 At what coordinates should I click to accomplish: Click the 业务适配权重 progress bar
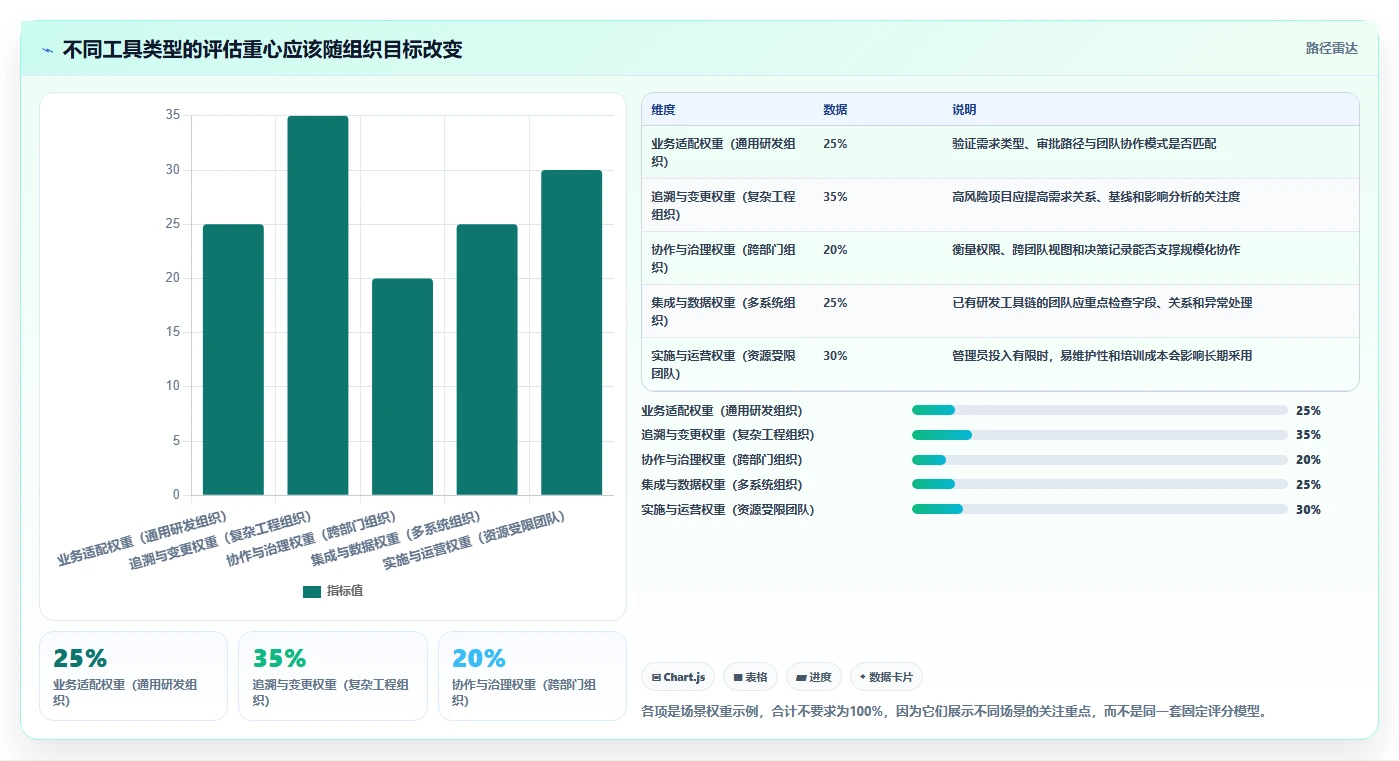[1099, 410]
